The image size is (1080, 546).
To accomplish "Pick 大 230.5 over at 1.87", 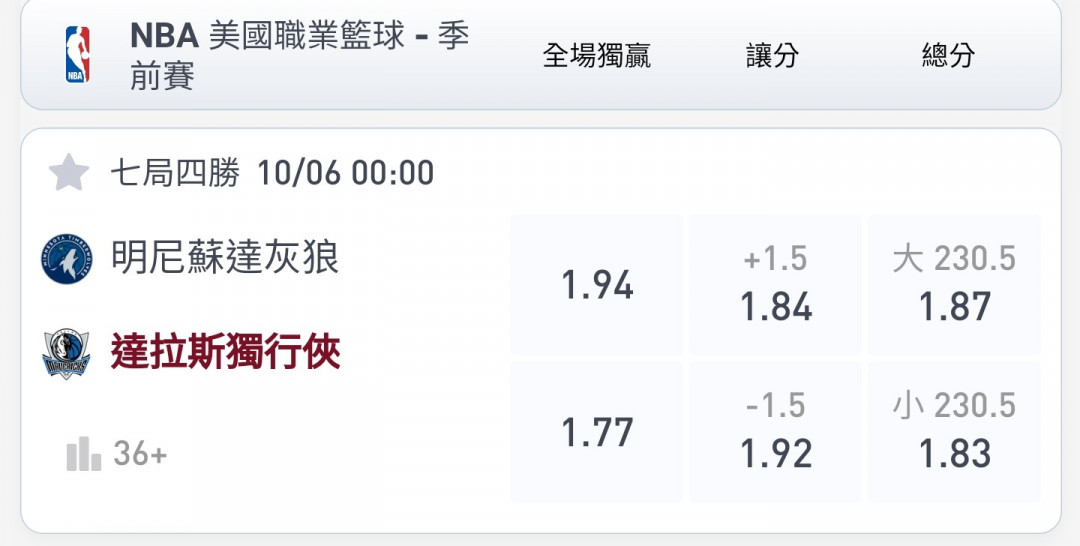I will point(954,286).
